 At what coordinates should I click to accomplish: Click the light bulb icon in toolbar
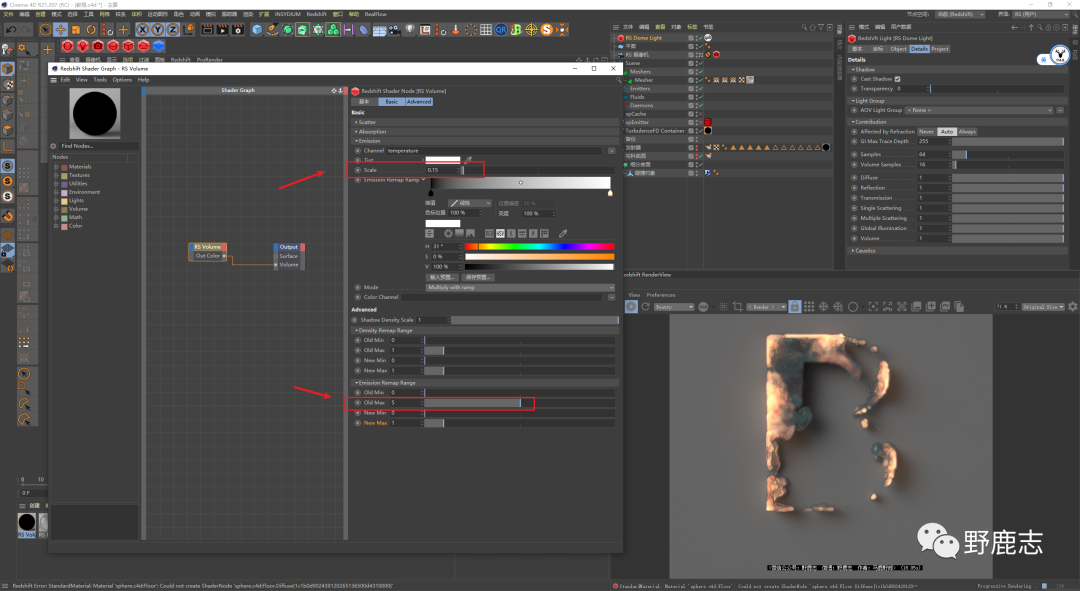pos(410,30)
